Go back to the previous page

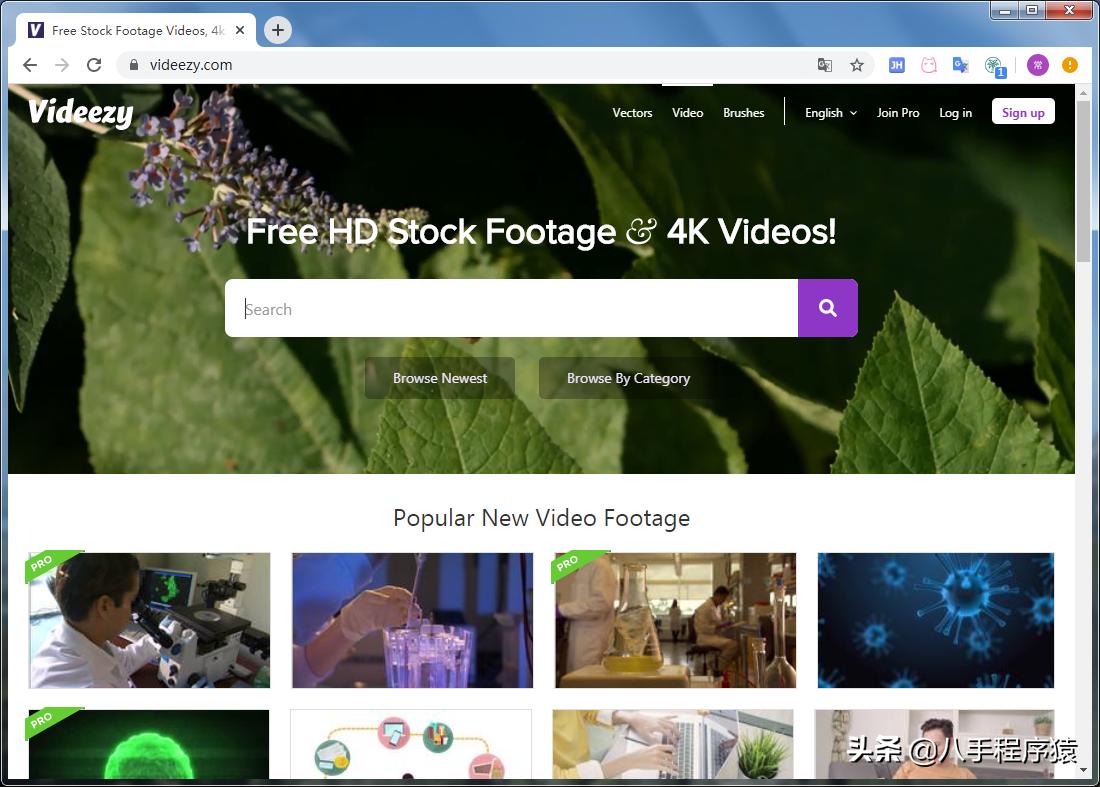tap(29, 65)
